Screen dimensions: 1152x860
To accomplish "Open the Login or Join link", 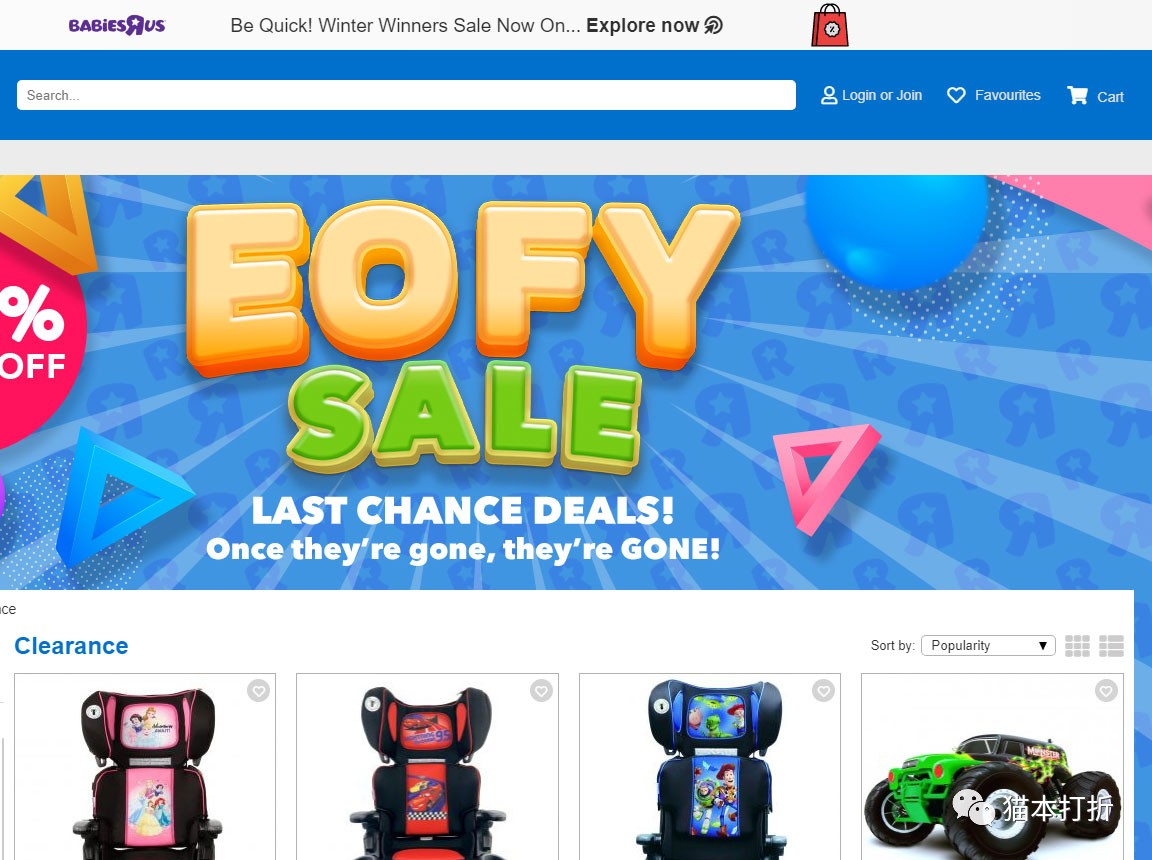I will [882, 95].
